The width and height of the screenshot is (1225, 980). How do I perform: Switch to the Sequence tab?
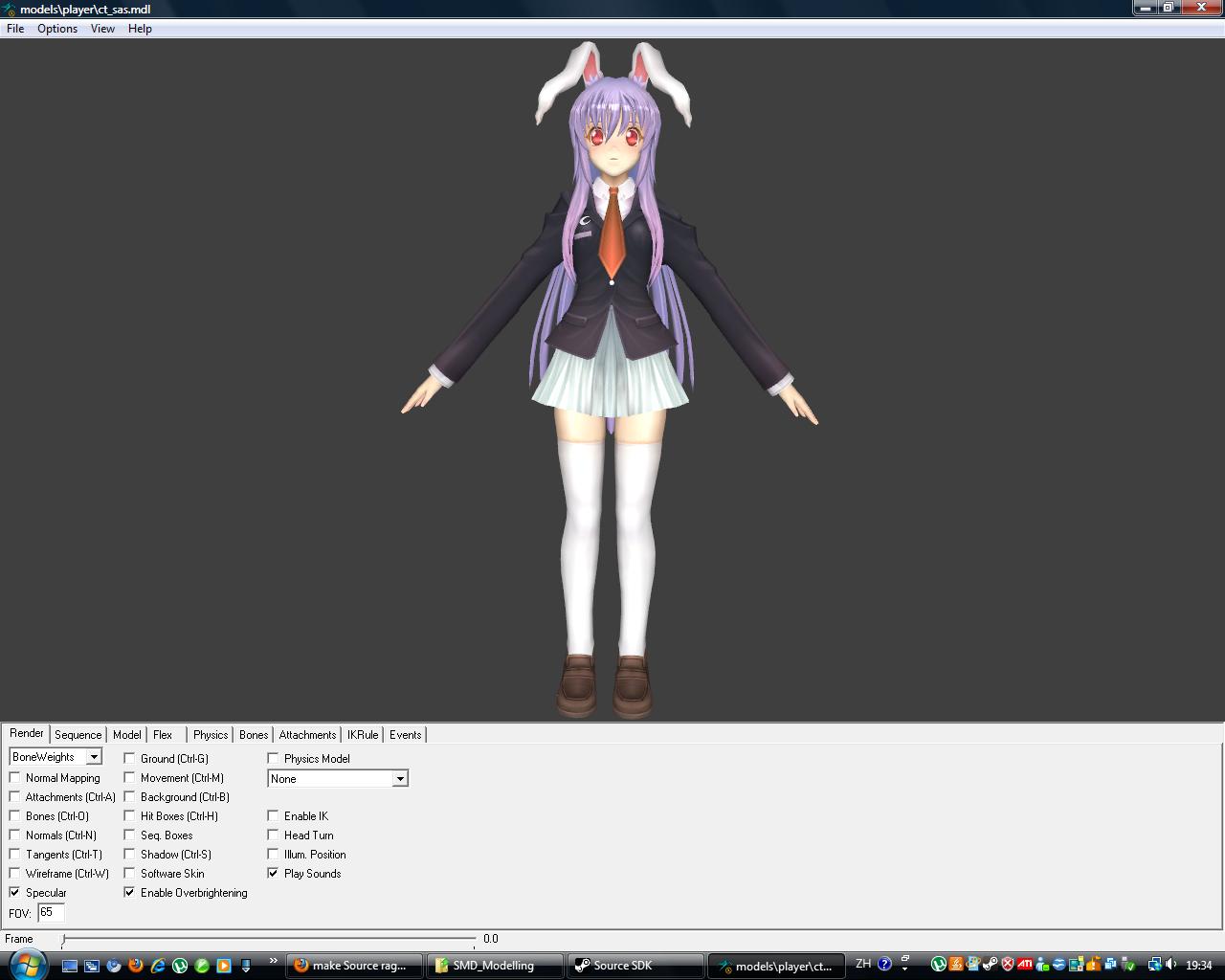pos(78,735)
